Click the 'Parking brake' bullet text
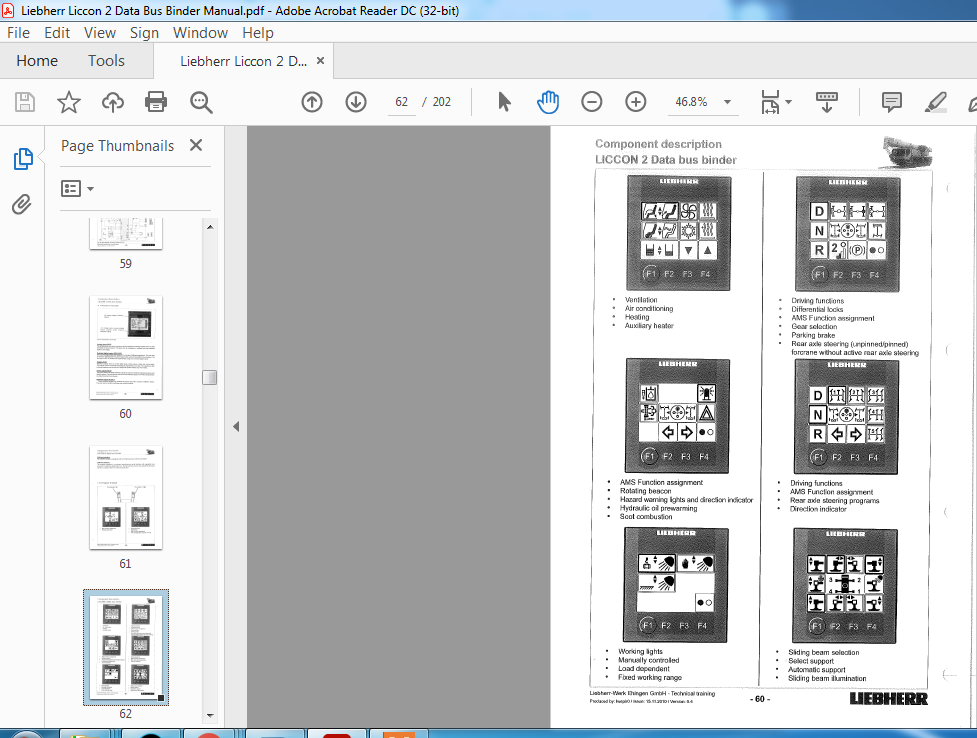977x738 pixels. (x=813, y=335)
